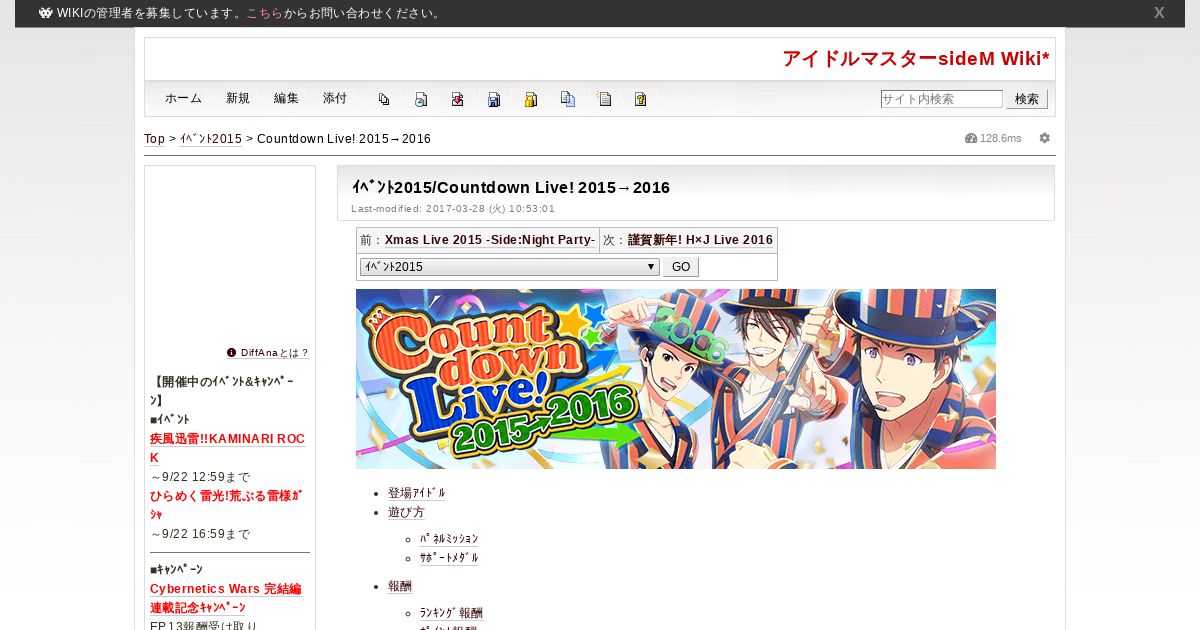Image resolution: width=1200 pixels, height=630 pixels.
Task: Jump to ｻﾎﾟｰﾄﾒﾀﾞﾙ sub-section link
Action: (449, 558)
